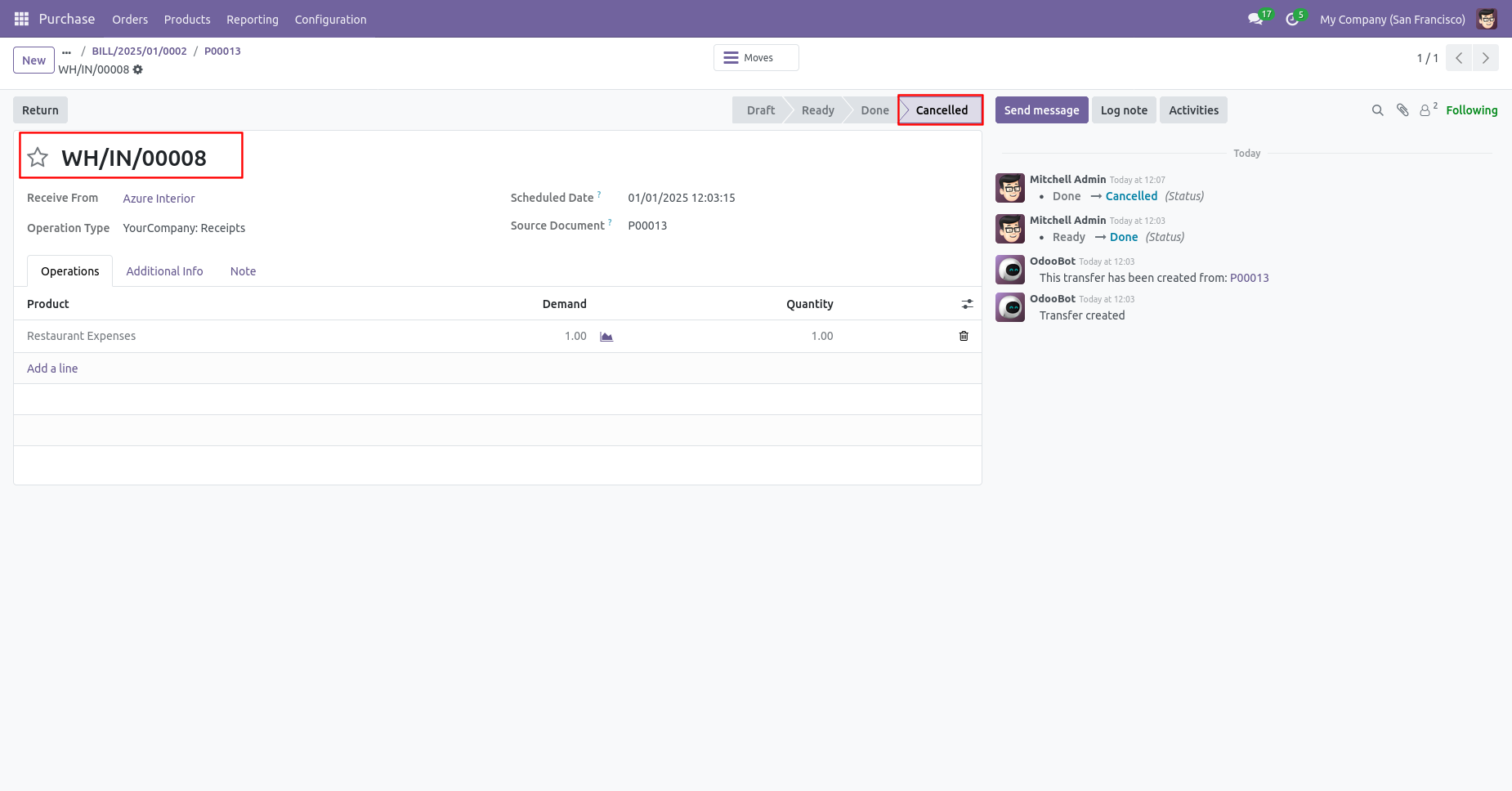Click the Return button
Viewport: 1512px width, 791px height.
(40, 110)
